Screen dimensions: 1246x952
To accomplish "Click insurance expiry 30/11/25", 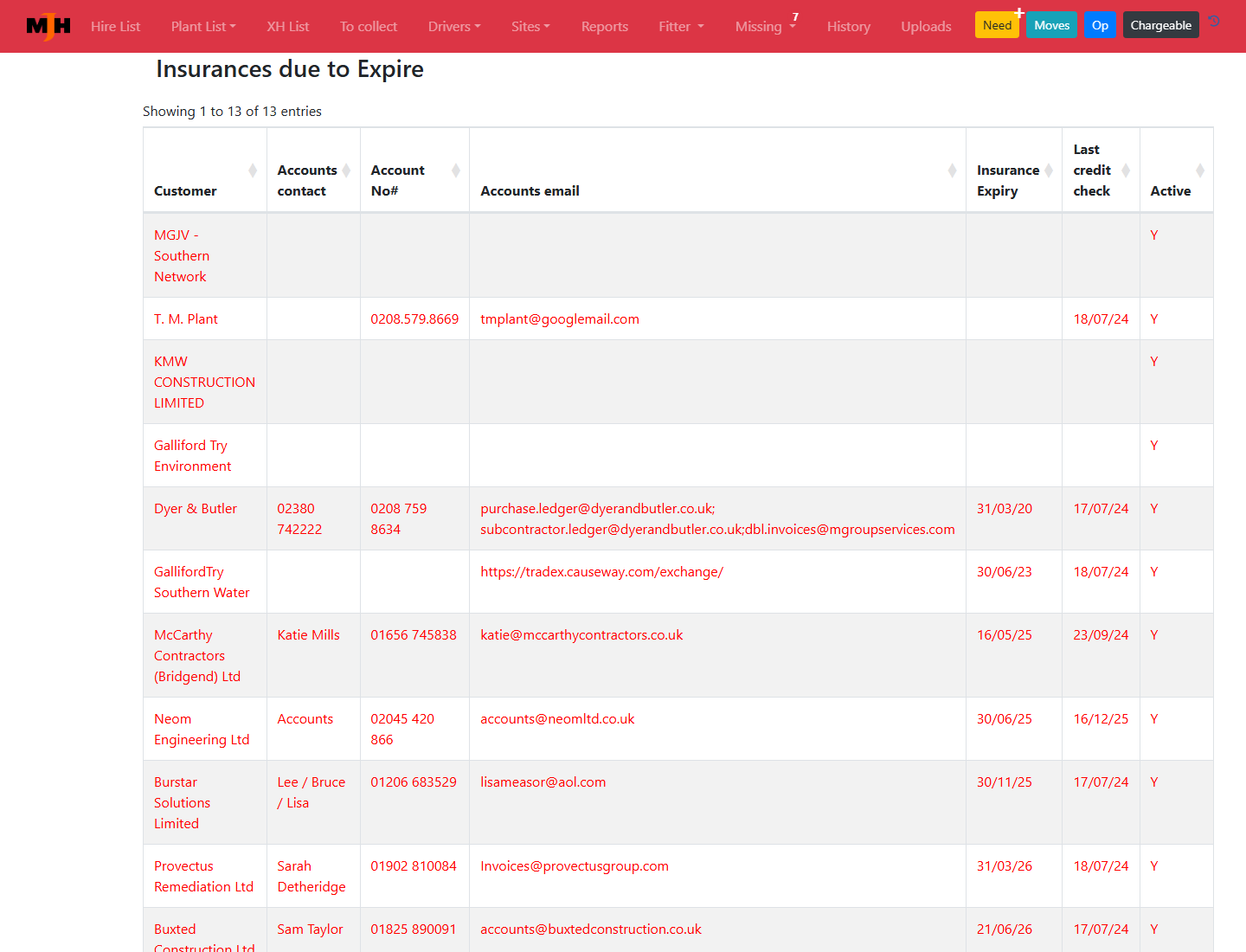I will (x=1005, y=782).
